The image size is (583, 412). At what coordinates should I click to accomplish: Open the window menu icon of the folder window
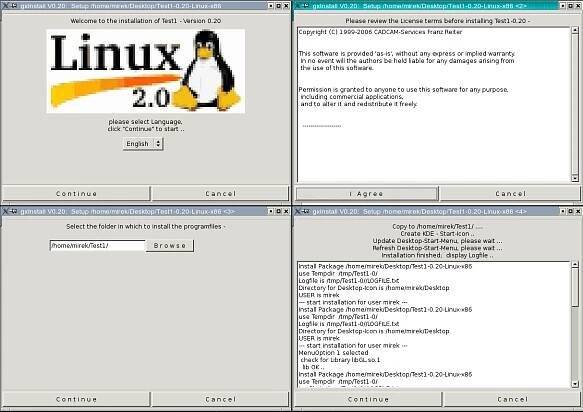(5, 211)
